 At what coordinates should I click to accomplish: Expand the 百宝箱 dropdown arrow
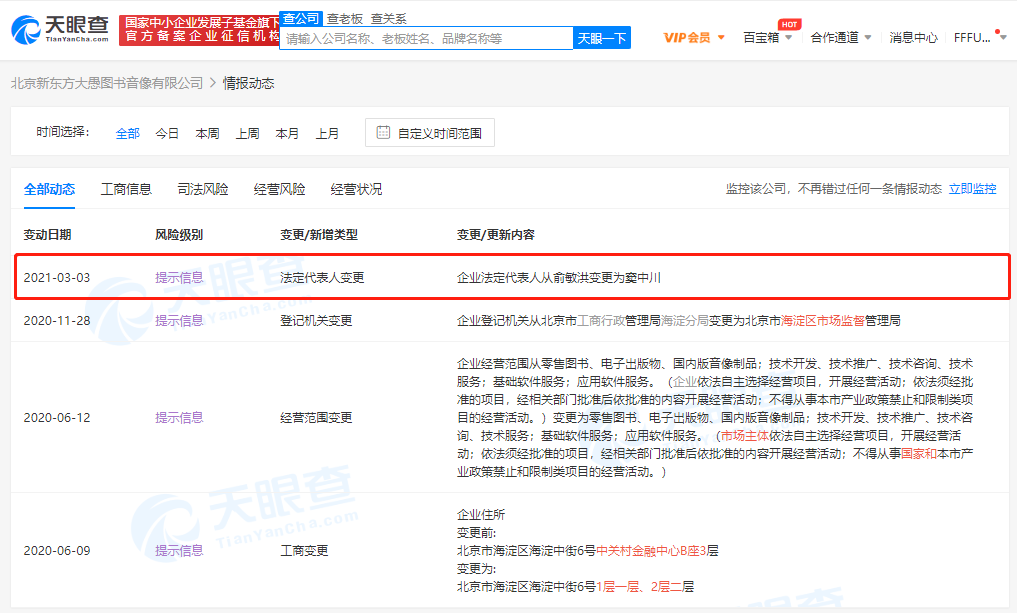click(x=789, y=38)
